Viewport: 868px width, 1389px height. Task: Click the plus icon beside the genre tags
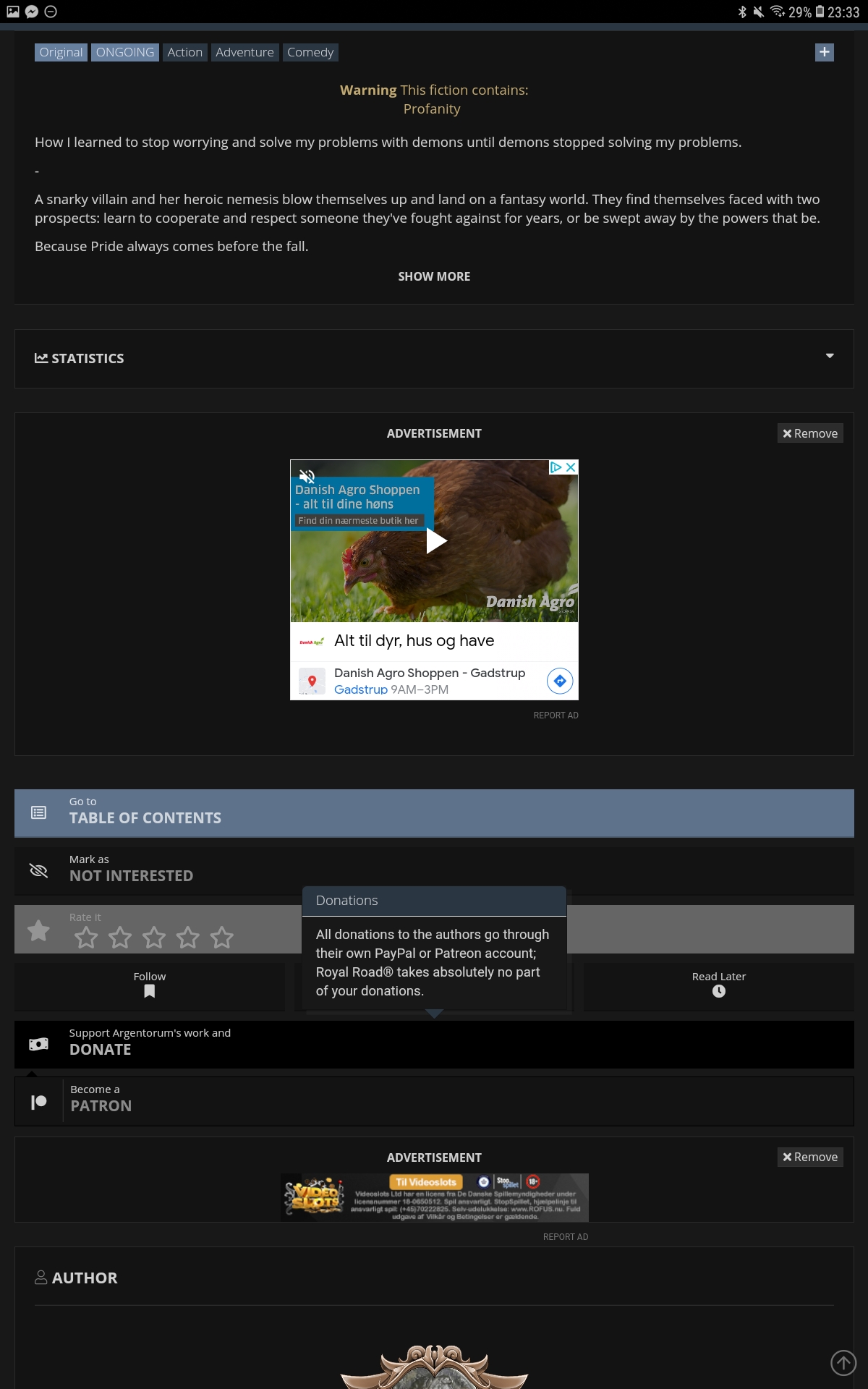824,52
